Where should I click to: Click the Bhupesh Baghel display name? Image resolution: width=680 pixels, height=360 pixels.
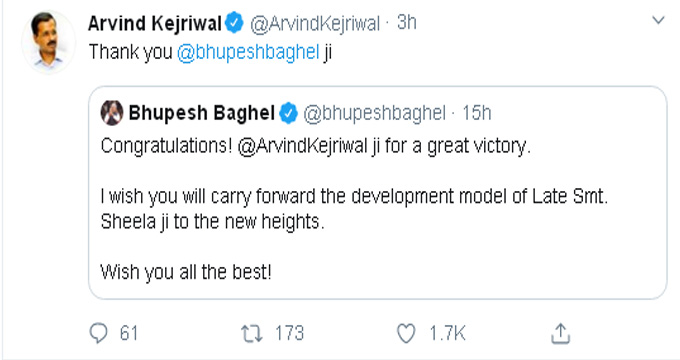202,113
